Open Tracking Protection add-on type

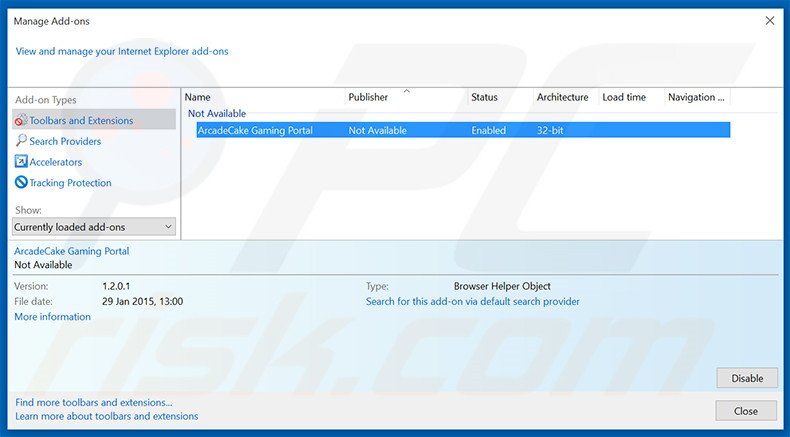(70, 182)
